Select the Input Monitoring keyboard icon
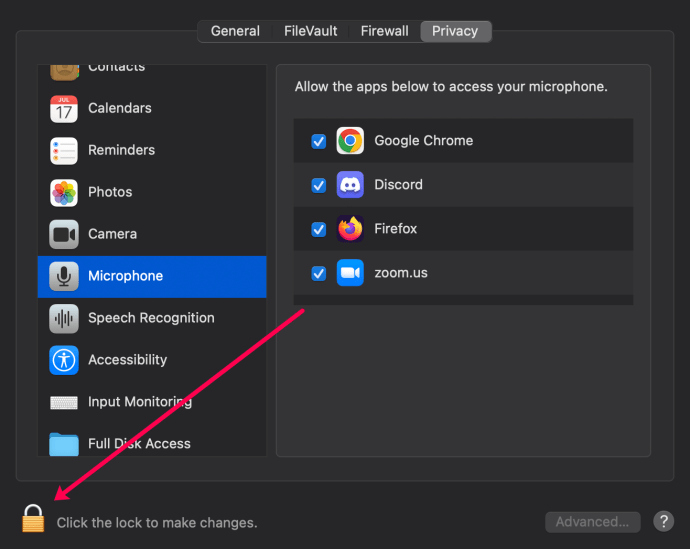 64,402
